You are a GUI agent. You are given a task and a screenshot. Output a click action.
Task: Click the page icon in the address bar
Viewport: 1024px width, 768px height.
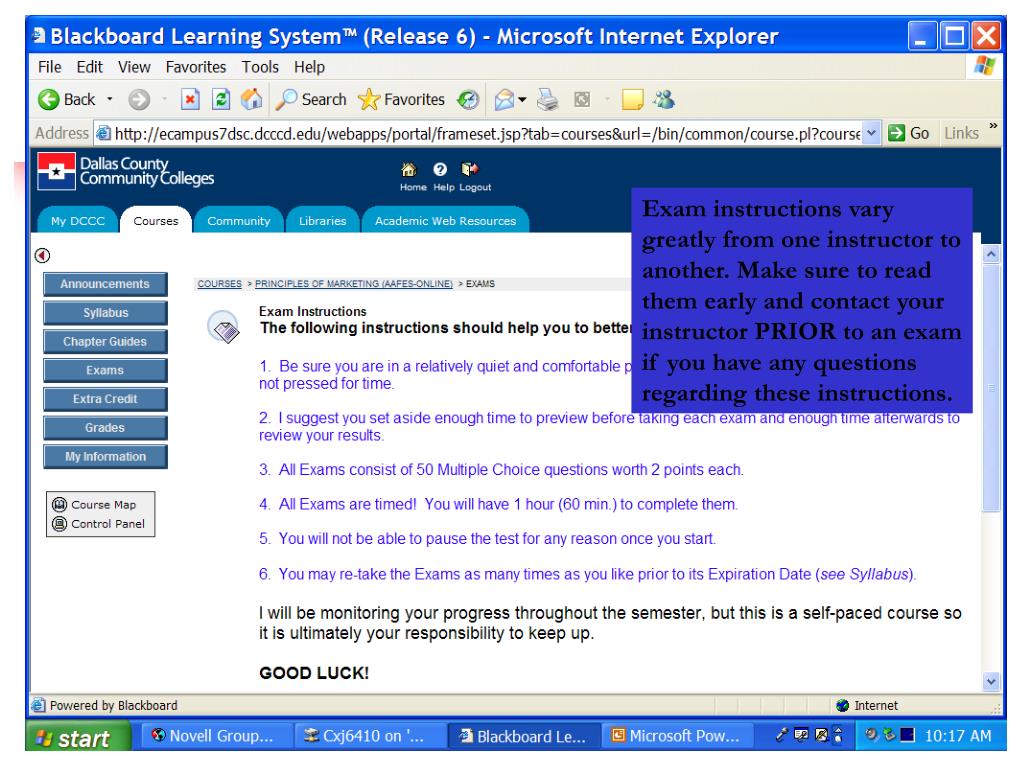coord(103,134)
